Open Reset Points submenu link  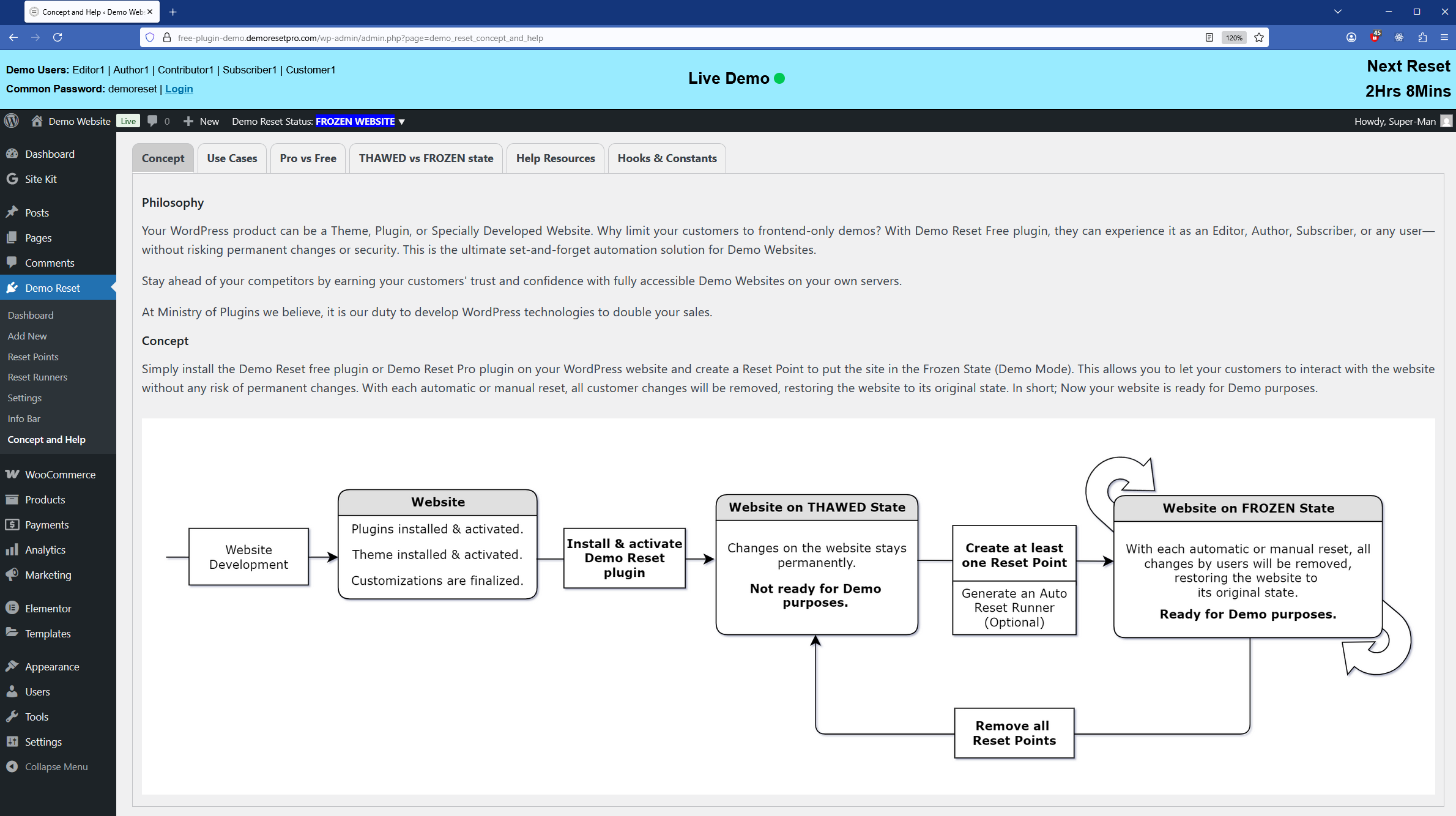33,357
